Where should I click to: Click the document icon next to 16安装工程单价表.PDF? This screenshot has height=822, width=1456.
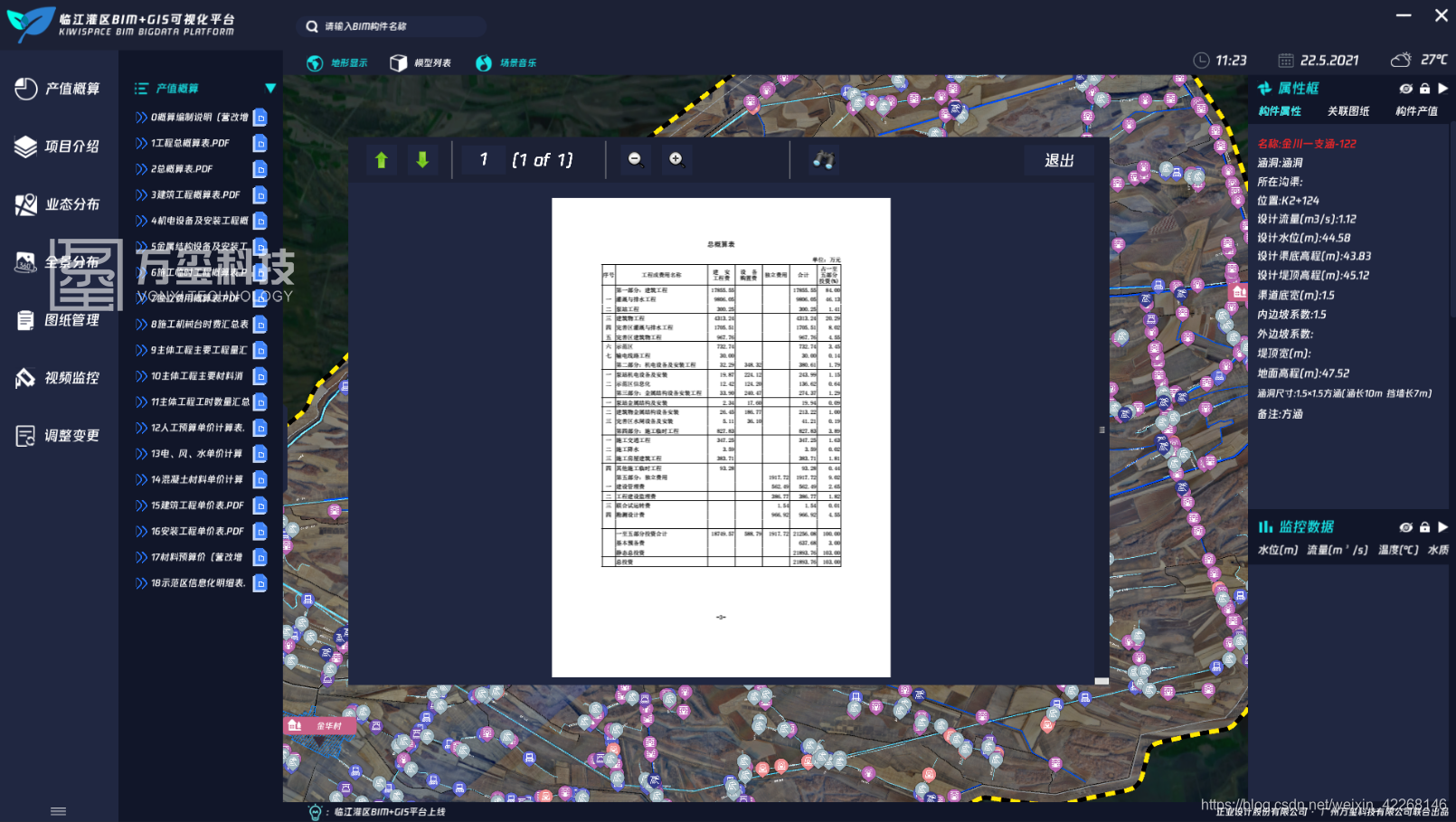(x=260, y=532)
